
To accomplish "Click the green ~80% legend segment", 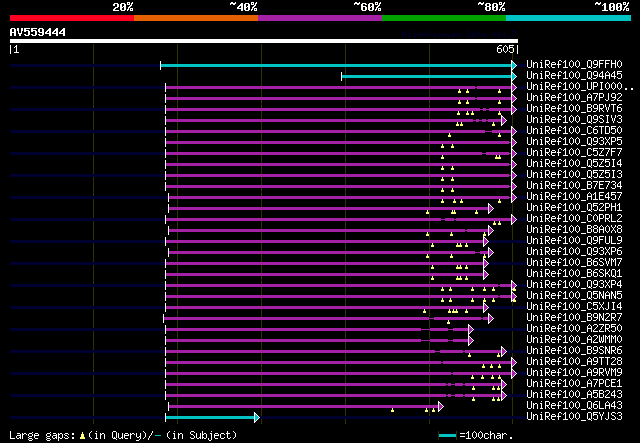I will pyautogui.click(x=444, y=18).
